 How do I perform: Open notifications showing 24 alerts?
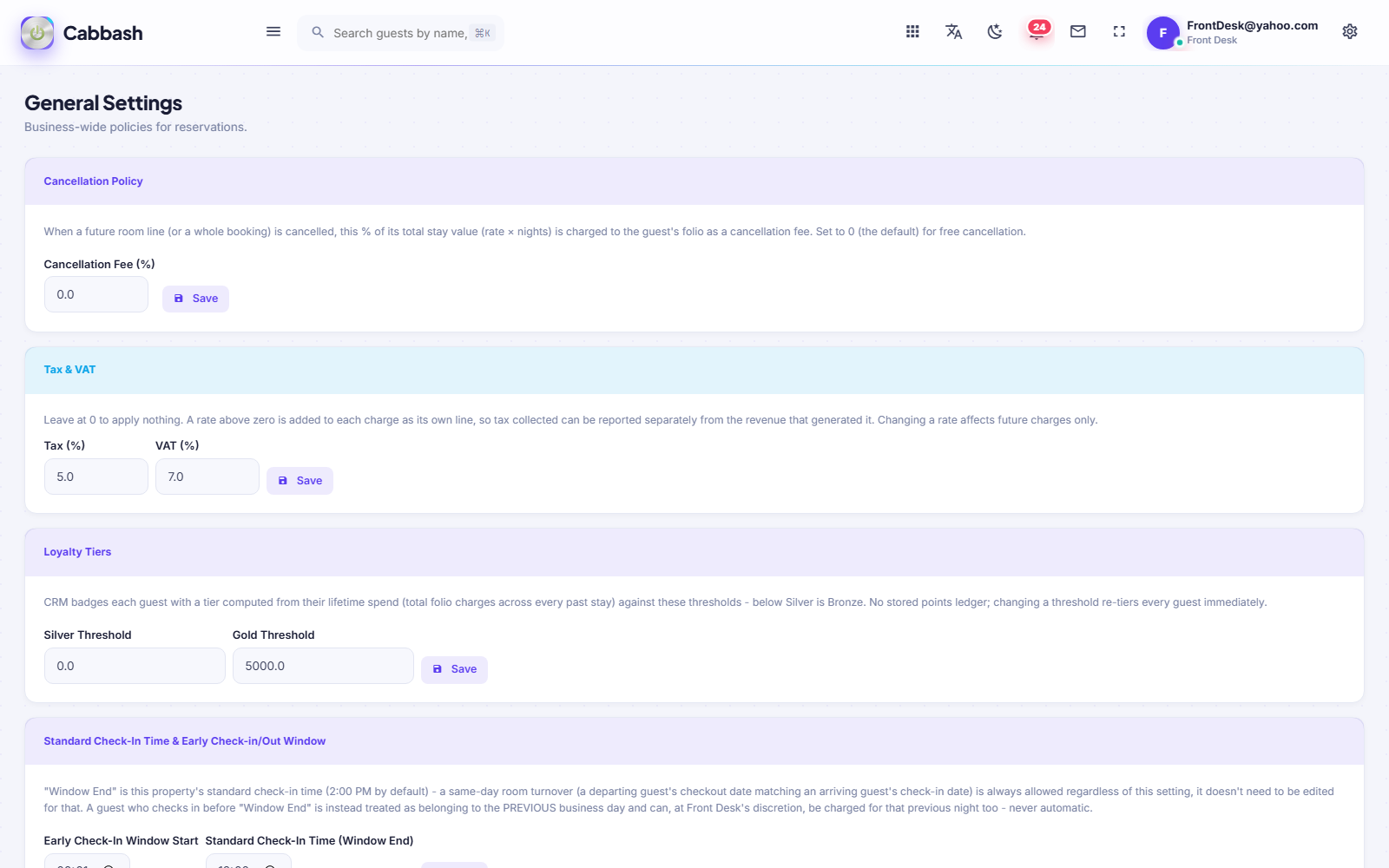1037,31
